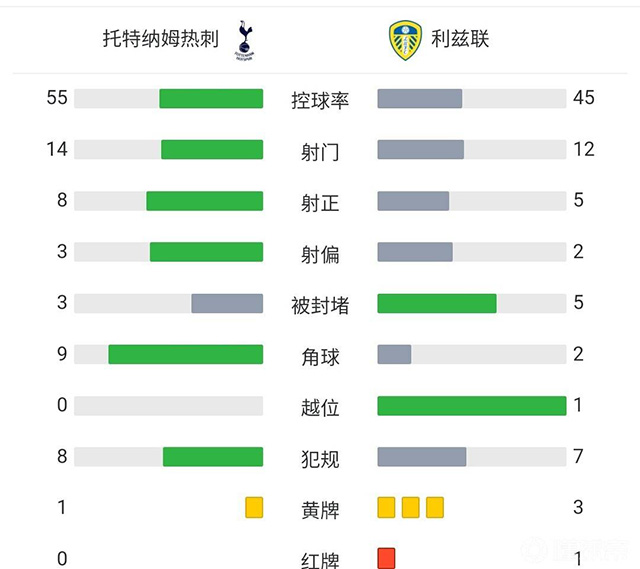640x569 pixels.
Task: Open the 托特纳姆热刺 team name
Action: (160, 40)
